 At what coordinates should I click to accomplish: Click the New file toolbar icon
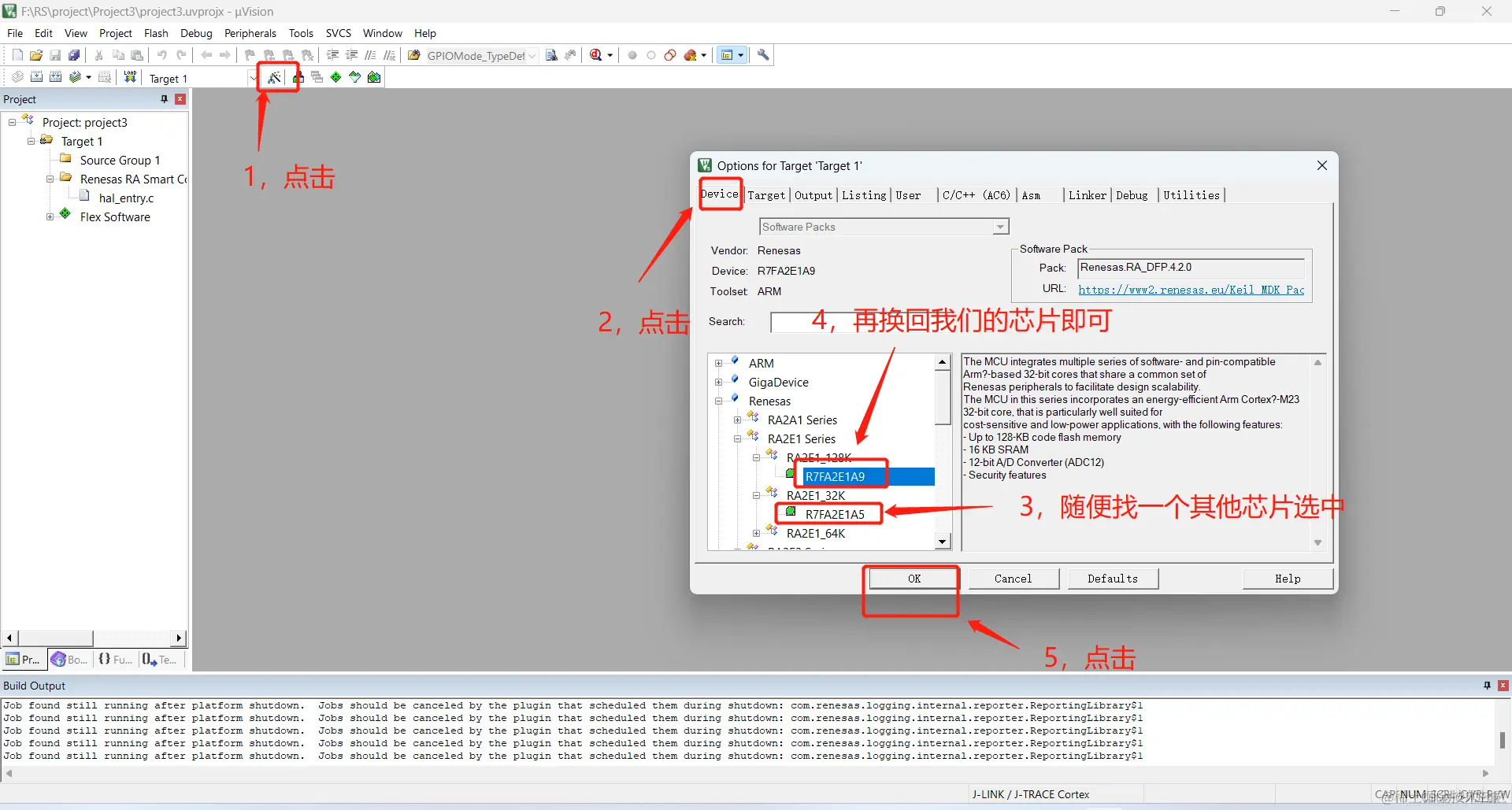click(17, 55)
